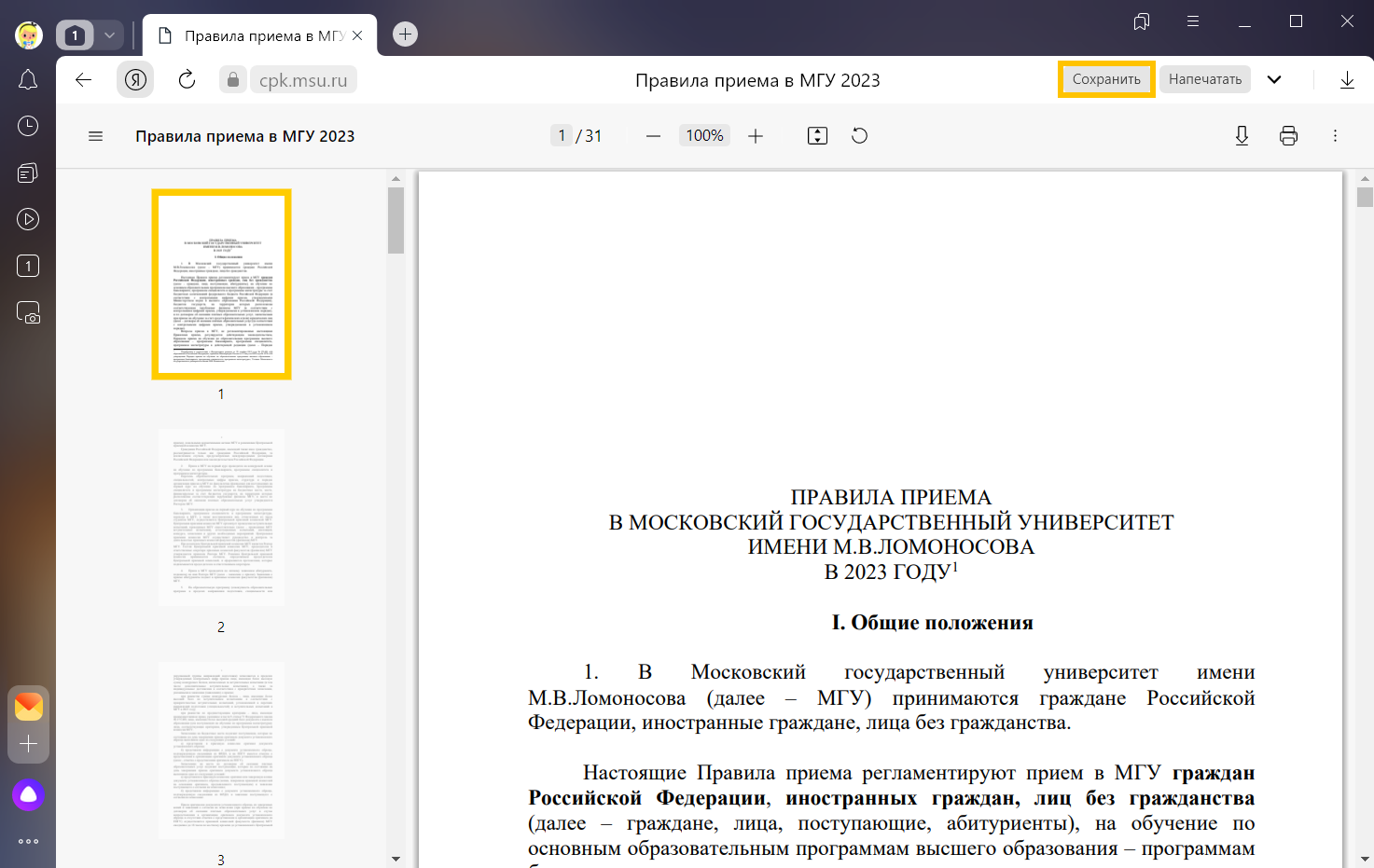The width and height of the screenshot is (1374, 868).
Task: Click the thumbnail panel scroll-up arrow
Action: (396, 178)
